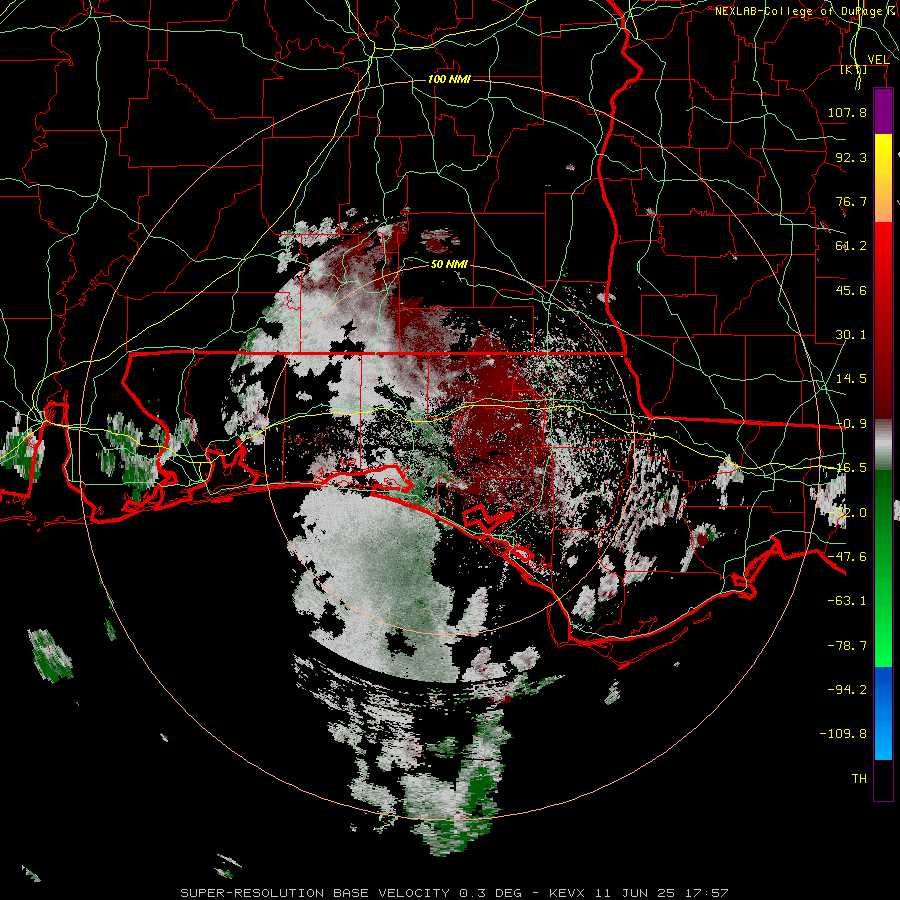The image size is (900, 900).
Task: Click the -47.6 velocity scale value
Action: tap(847, 557)
